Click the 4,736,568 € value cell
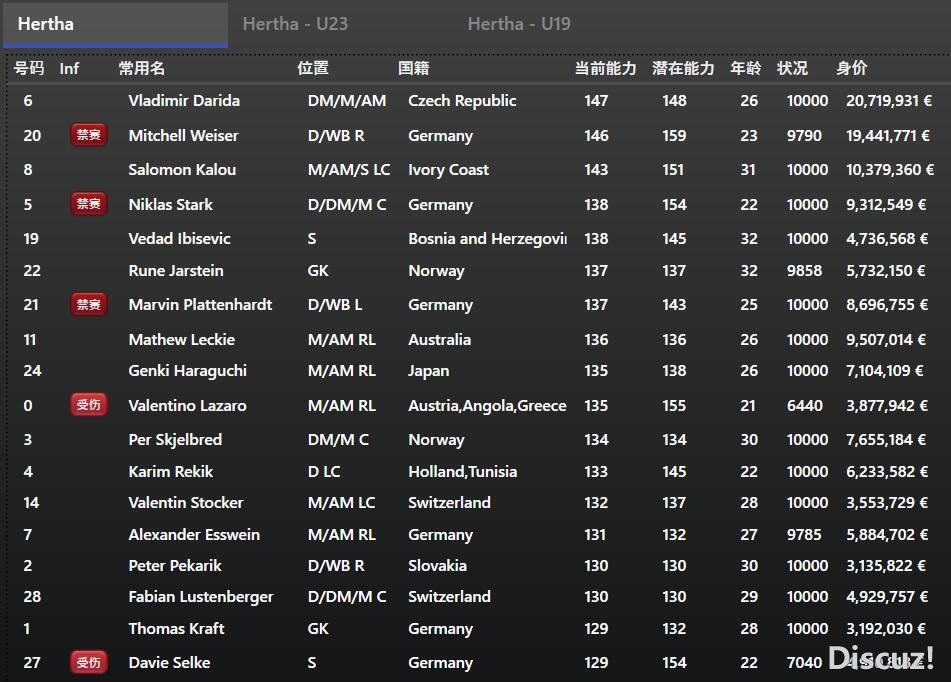 pos(887,238)
